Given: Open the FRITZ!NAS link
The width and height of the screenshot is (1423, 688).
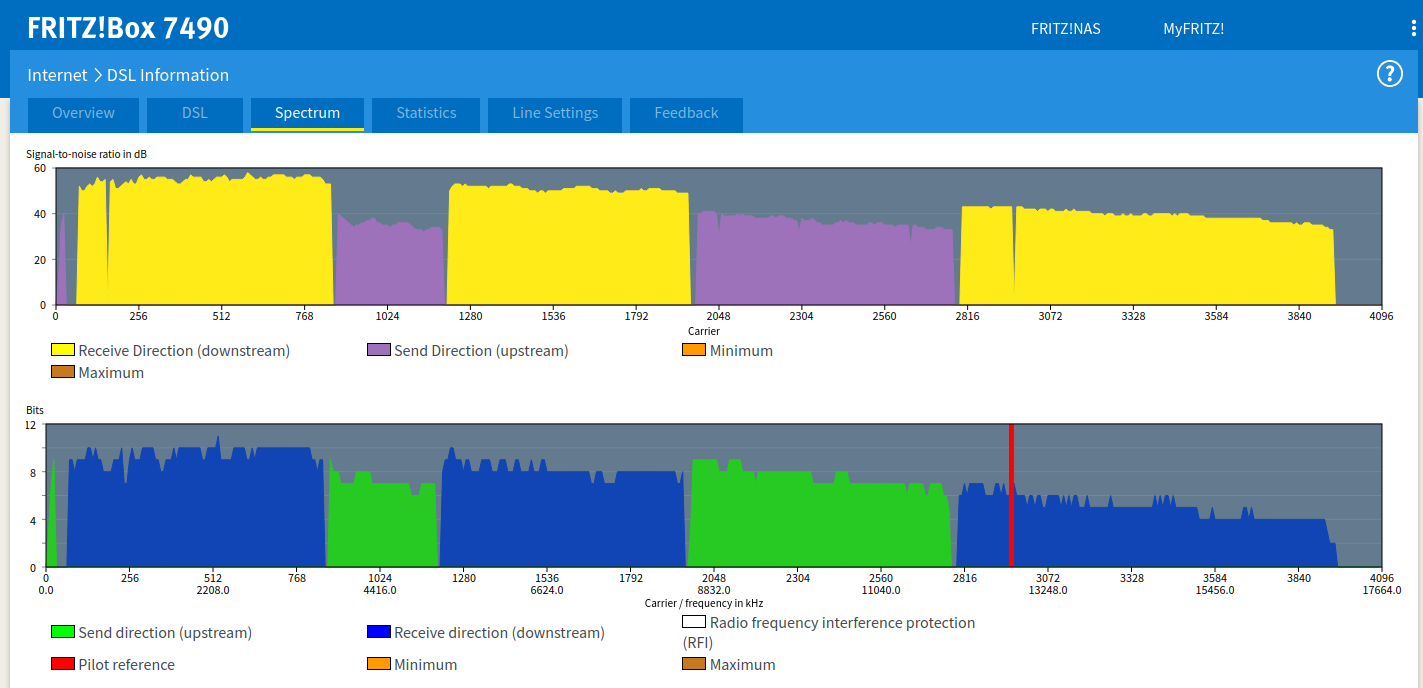Looking at the screenshot, I should point(1065,28).
